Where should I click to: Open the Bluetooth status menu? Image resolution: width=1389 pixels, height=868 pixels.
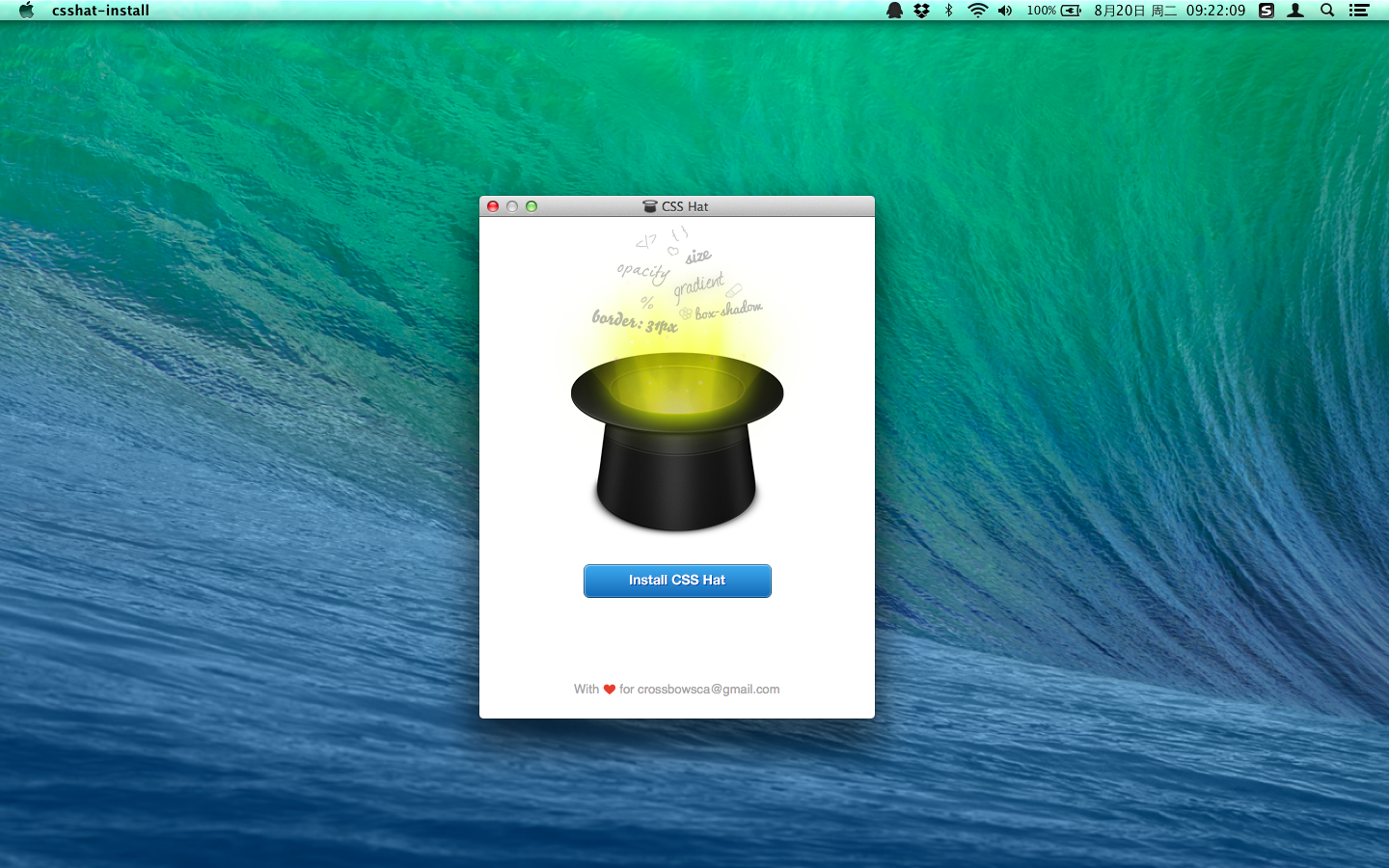click(x=949, y=11)
